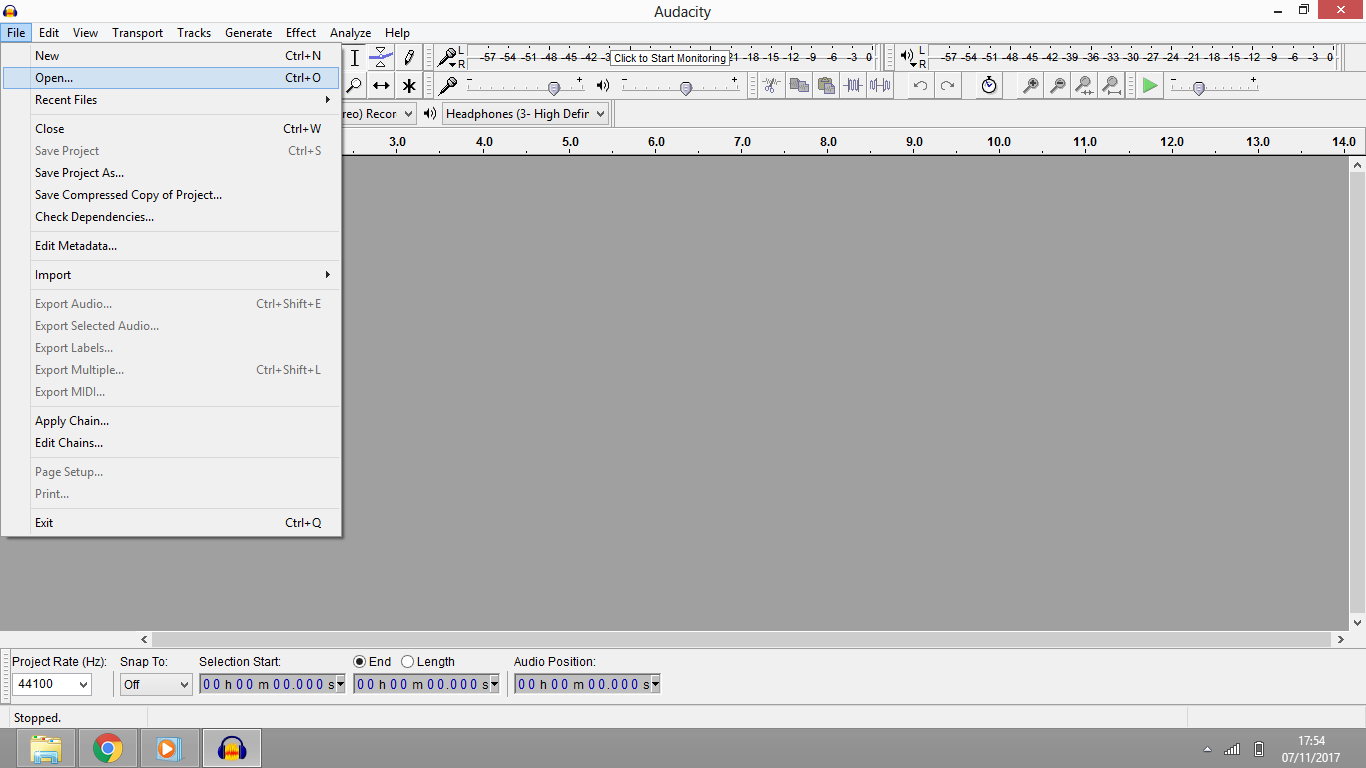The height and width of the screenshot is (768, 1366).
Task: Select the End radio button
Action: (360, 662)
